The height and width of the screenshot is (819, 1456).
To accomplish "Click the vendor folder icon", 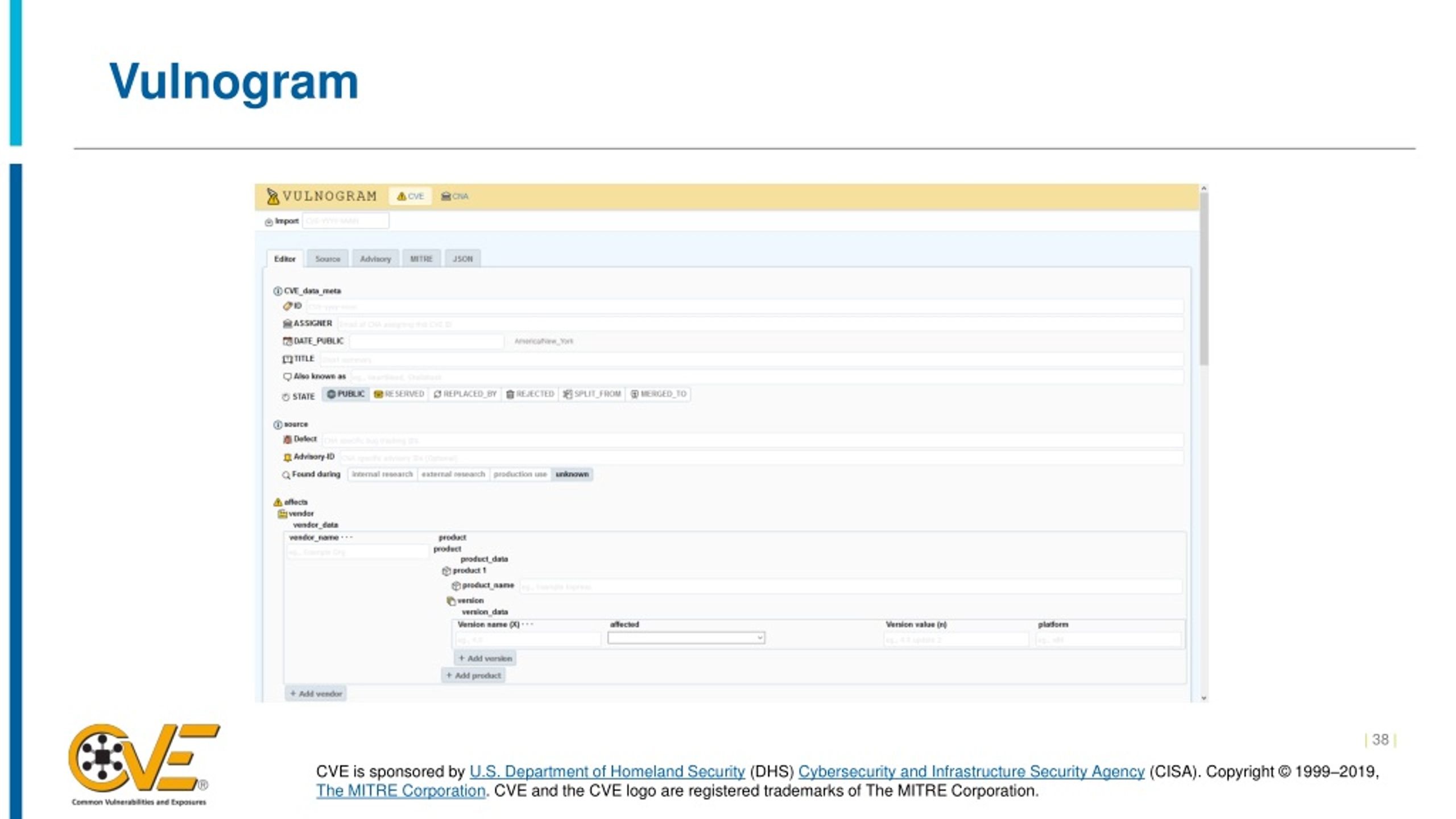I will click(x=282, y=514).
